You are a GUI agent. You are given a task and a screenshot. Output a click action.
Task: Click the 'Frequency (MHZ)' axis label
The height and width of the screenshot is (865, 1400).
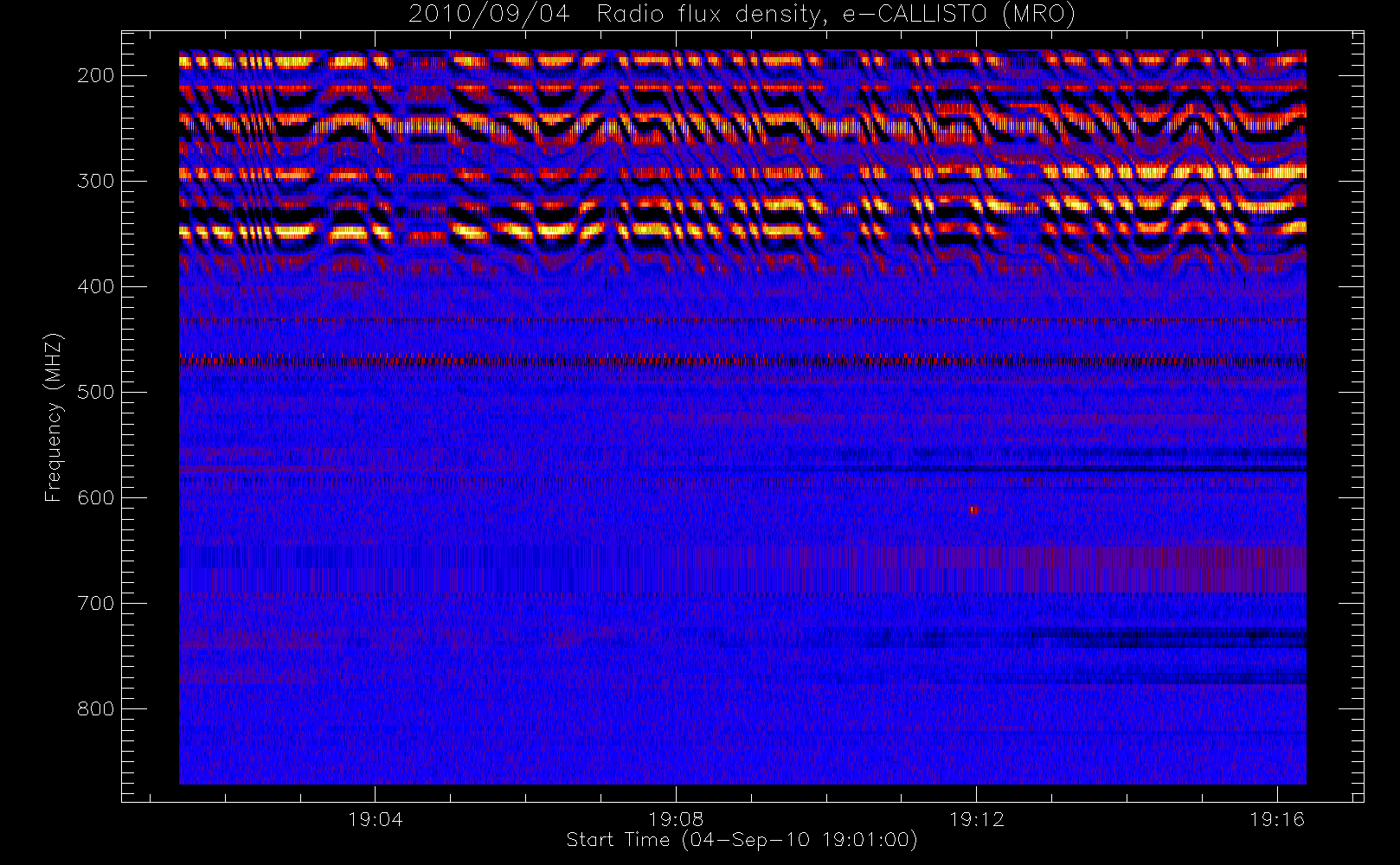(54, 418)
